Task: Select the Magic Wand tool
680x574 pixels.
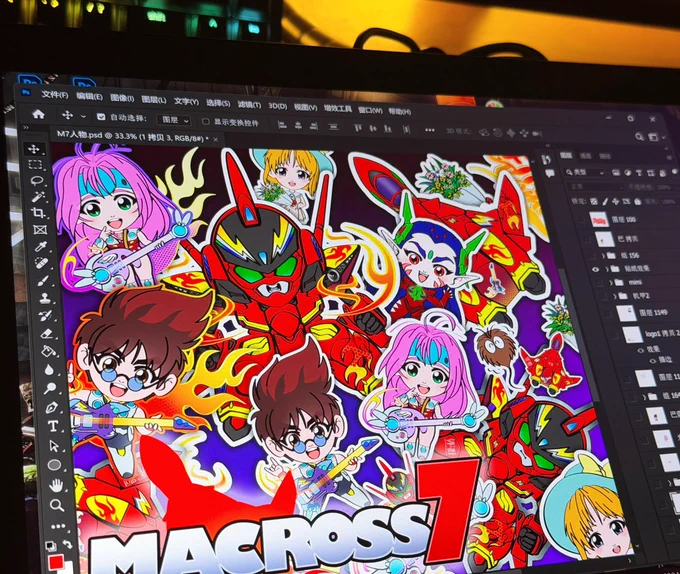Action: [x=38, y=197]
